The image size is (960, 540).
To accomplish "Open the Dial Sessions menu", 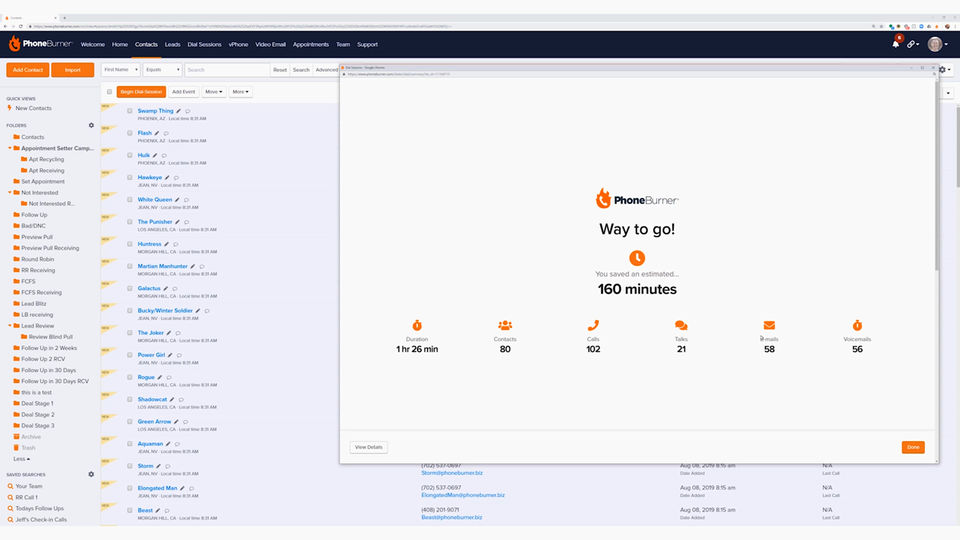I will tap(204, 45).
